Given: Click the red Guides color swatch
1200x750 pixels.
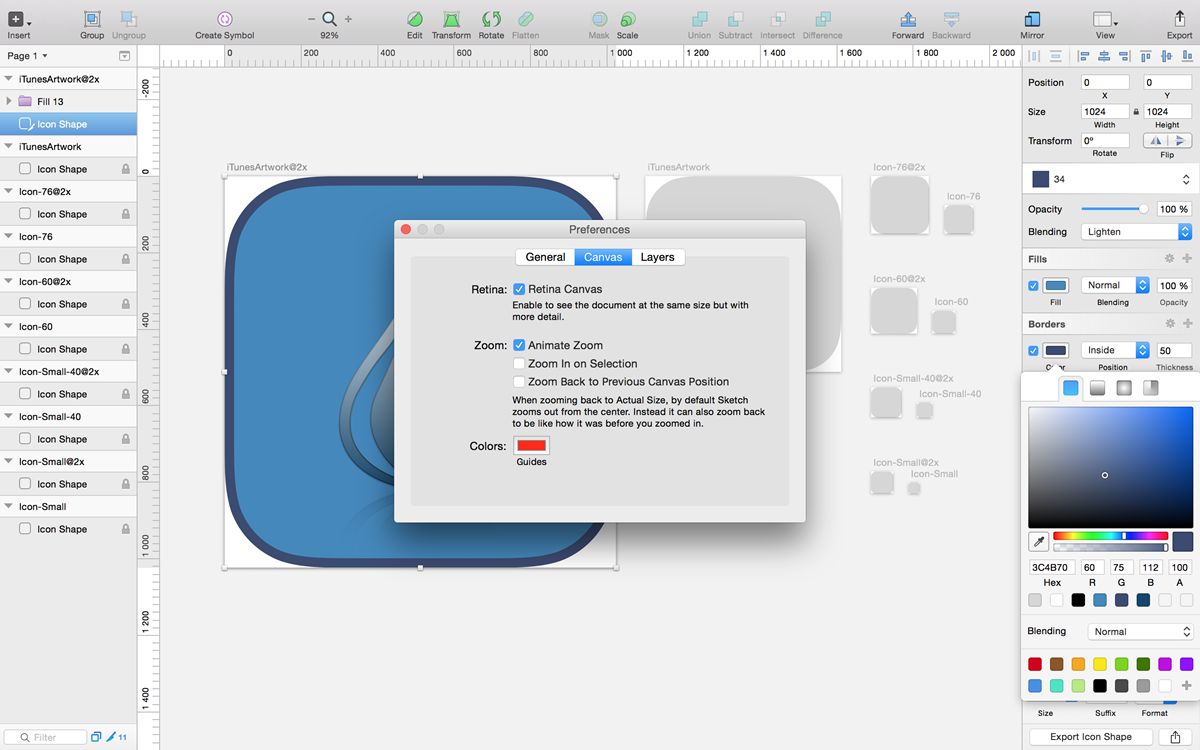Looking at the screenshot, I should pyautogui.click(x=531, y=446).
